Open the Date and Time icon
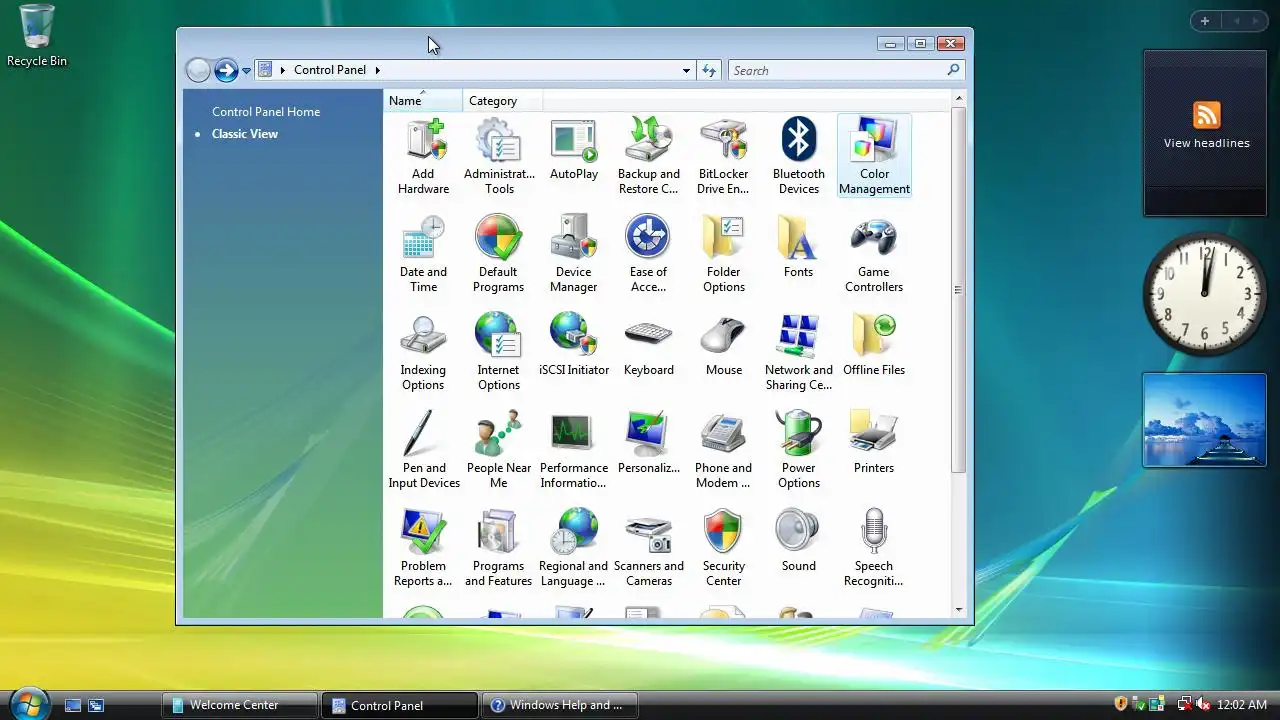 424,254
